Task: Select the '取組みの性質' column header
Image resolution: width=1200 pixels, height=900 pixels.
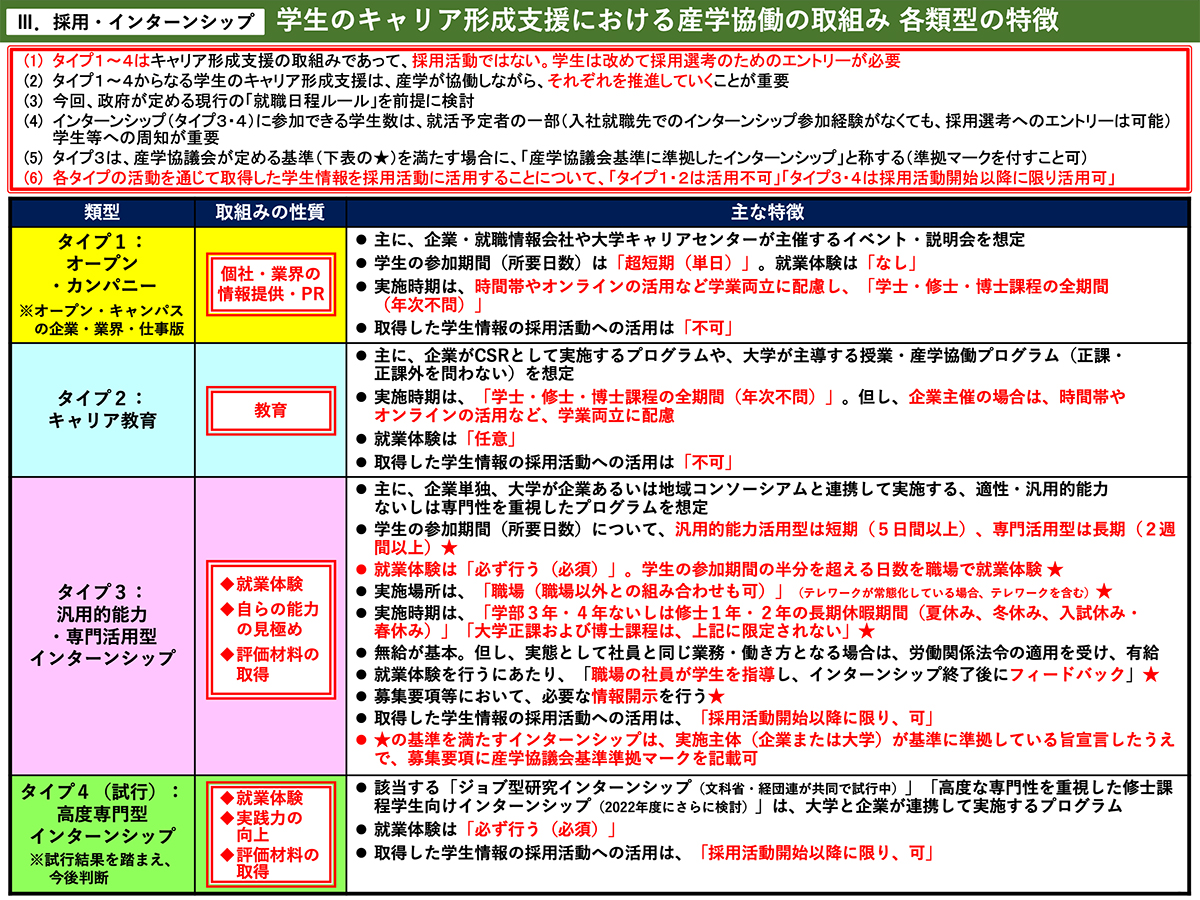Action: (x=270, y=213)
